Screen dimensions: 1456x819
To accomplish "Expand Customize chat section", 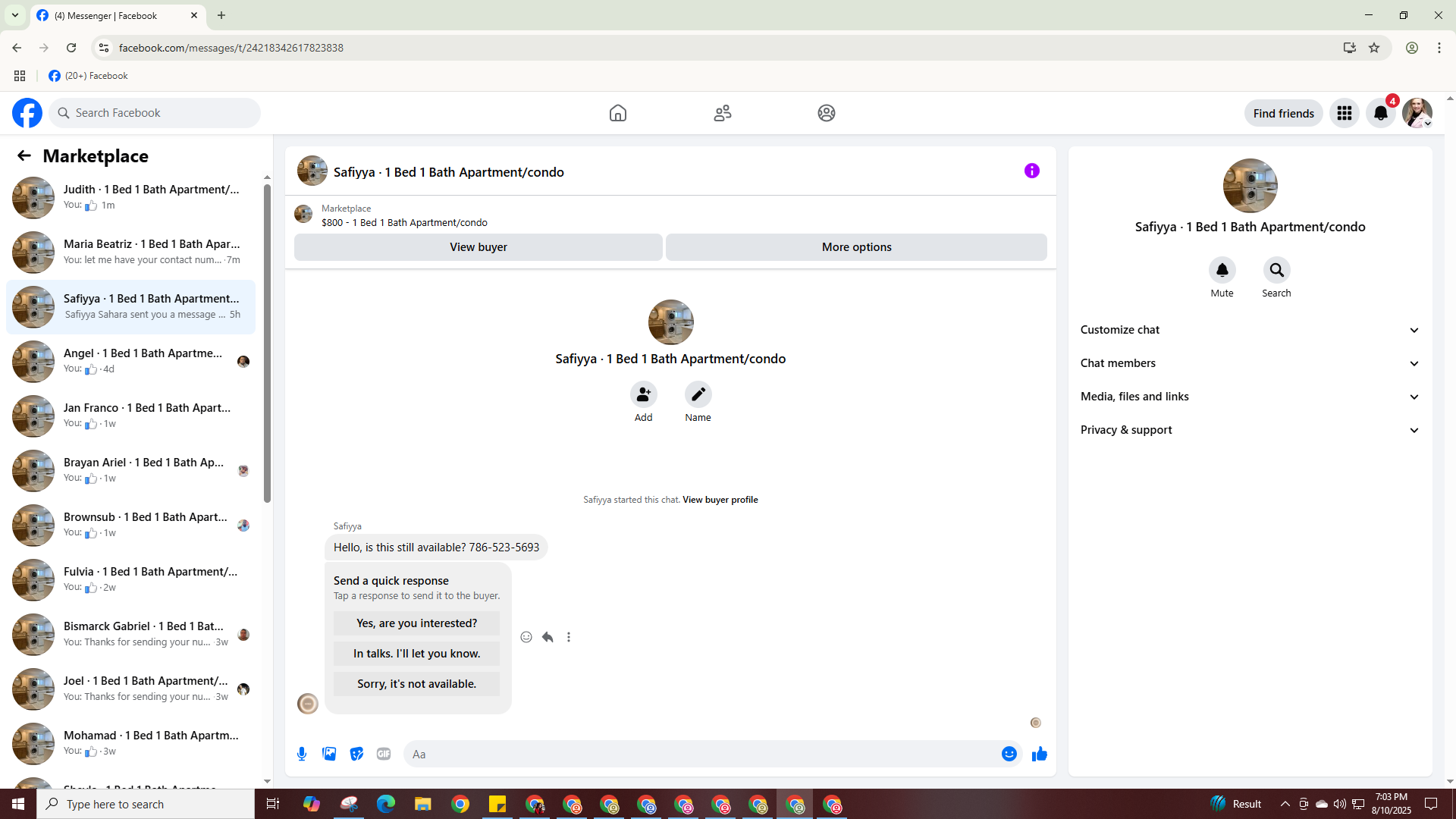I will click(1250, 330).
